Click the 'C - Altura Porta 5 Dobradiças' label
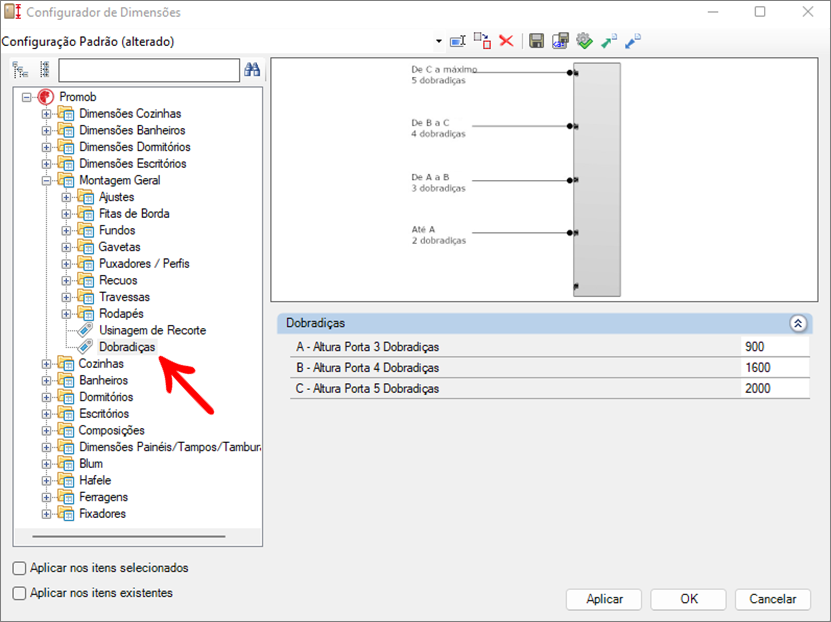 367,388
